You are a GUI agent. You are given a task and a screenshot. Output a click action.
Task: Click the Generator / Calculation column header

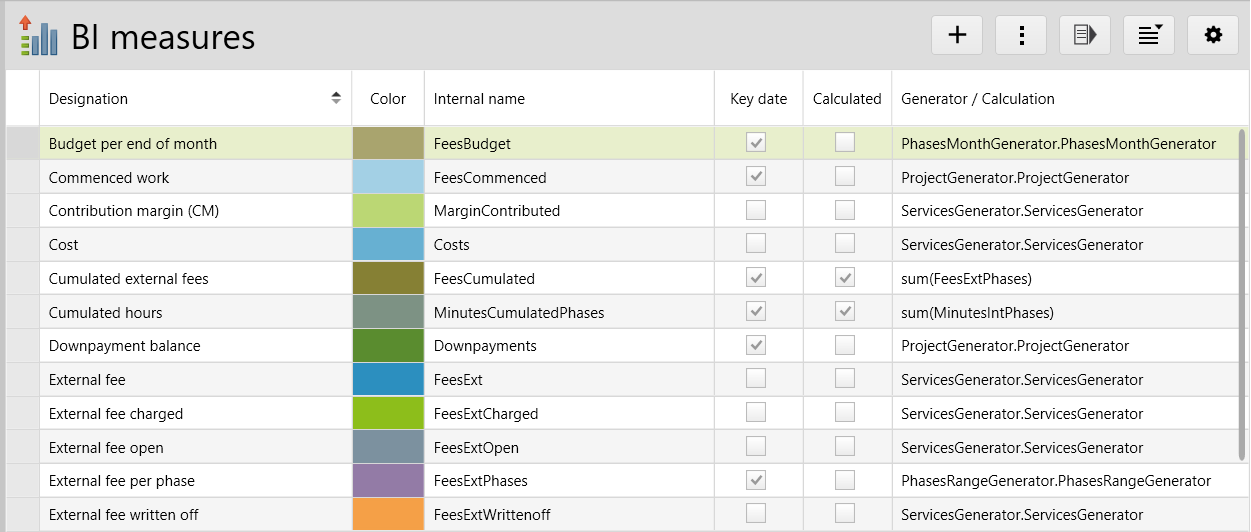pos(977,98)
